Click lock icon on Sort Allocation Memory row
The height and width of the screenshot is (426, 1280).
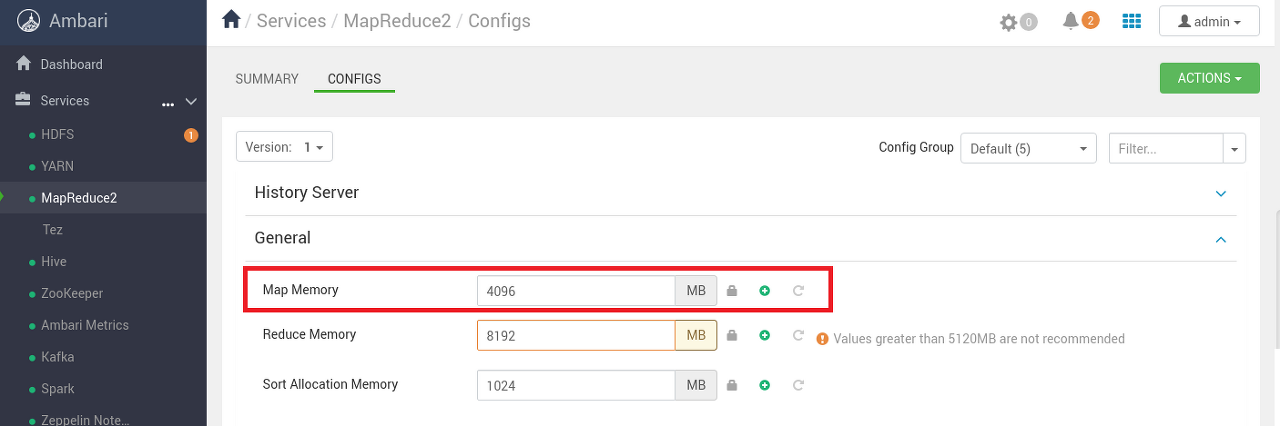(732, 385)
